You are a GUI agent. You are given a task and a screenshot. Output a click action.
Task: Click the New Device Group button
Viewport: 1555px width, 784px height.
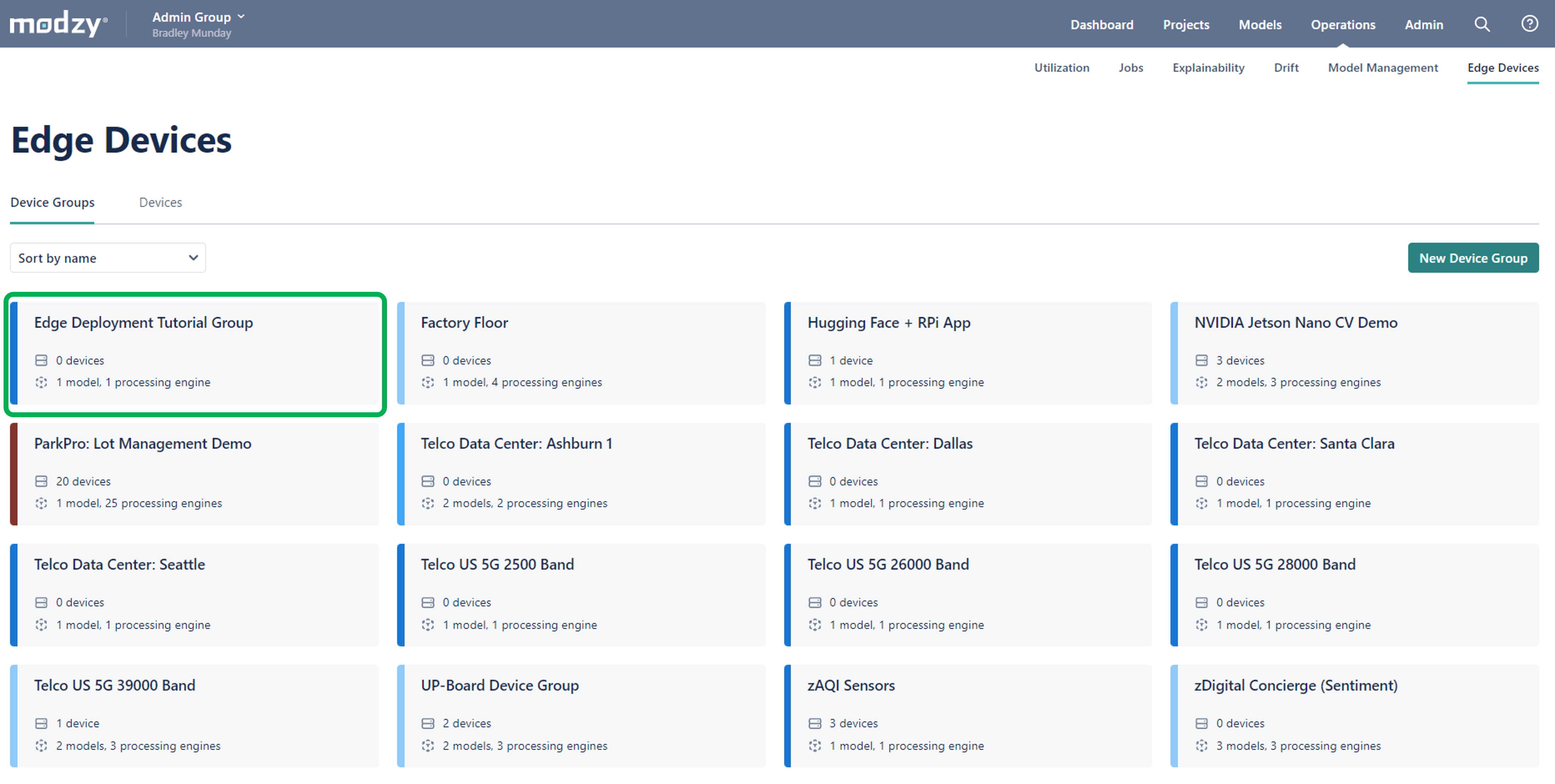click(x=1473, y=258)
